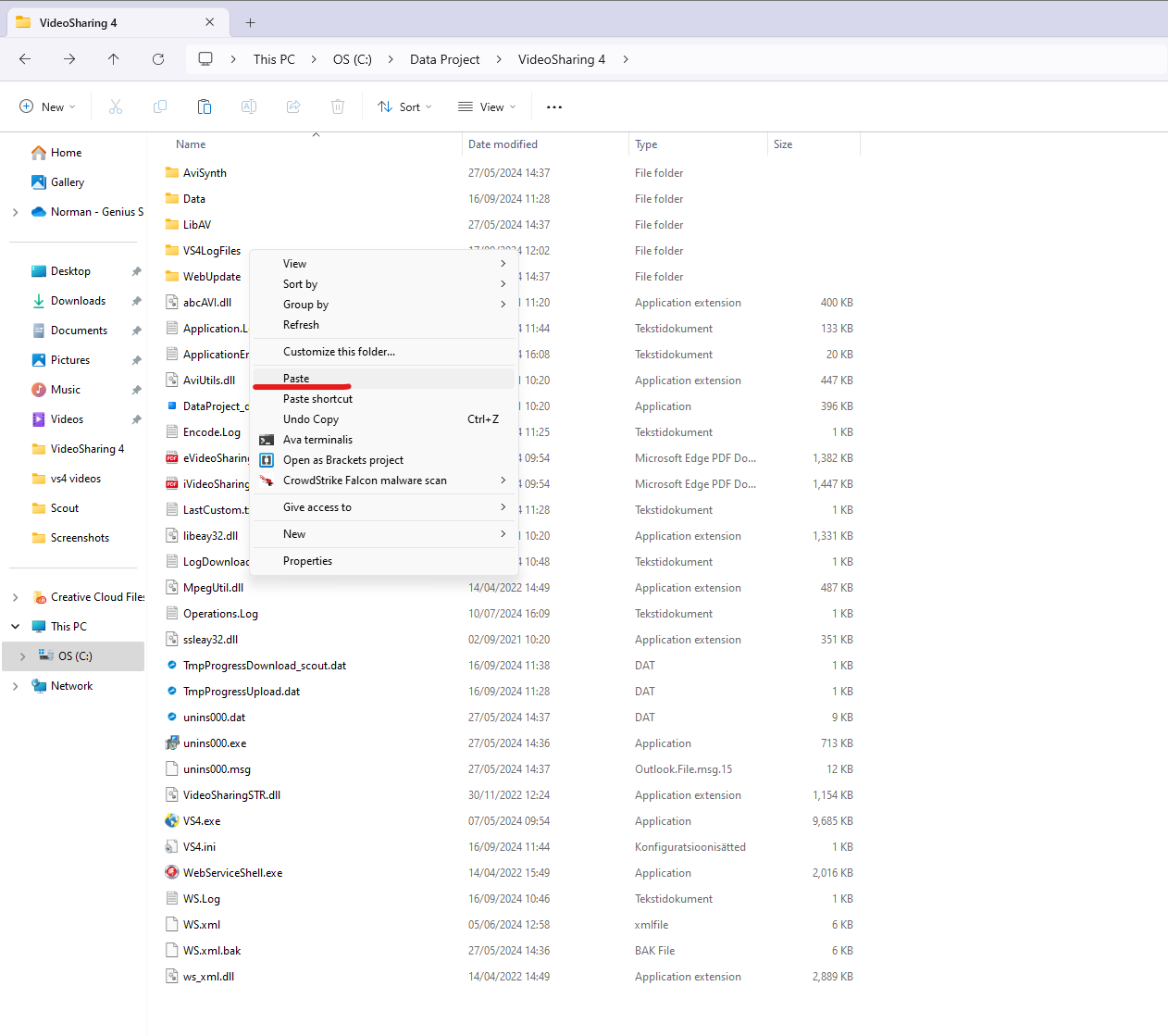1168x1036 pixels.
Task: Open the Group by submenu
Action: click(383, 305)
